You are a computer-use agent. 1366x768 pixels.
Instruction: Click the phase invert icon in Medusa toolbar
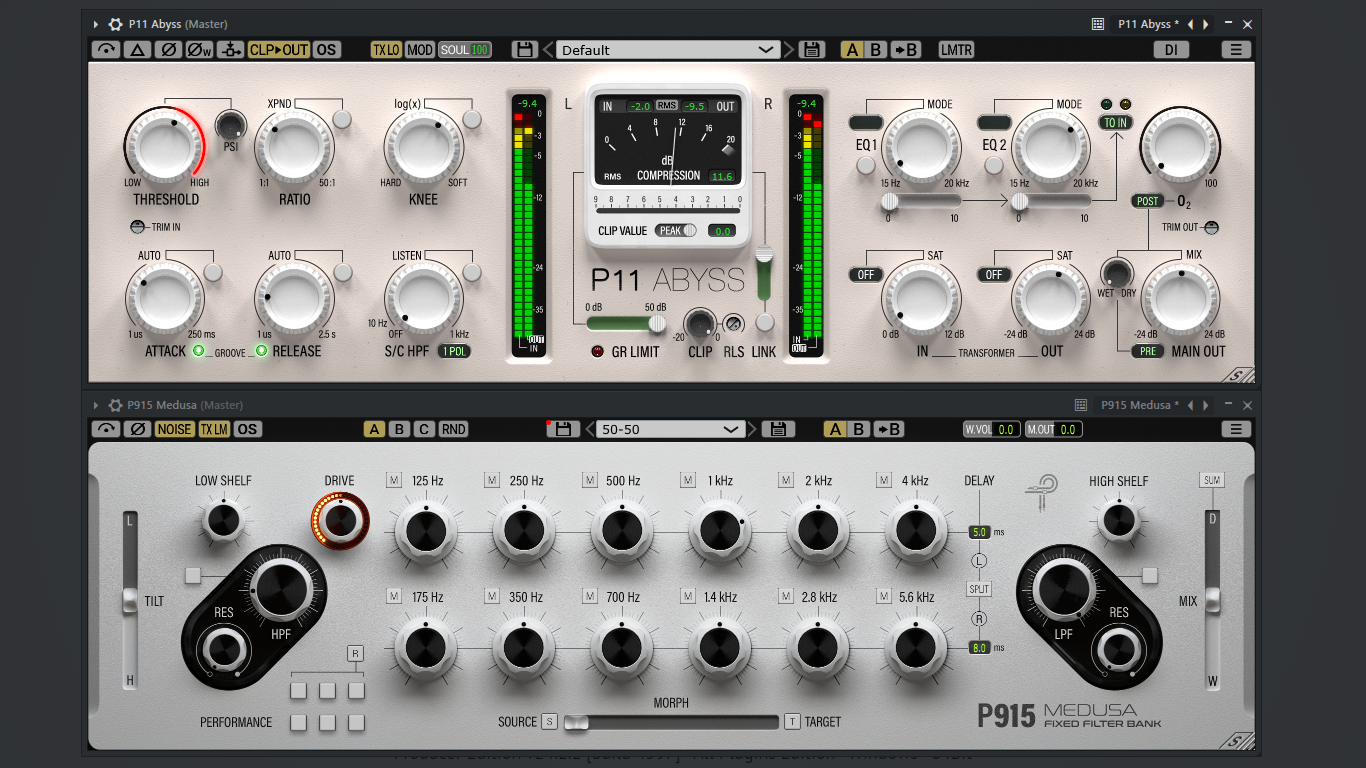click(138, 429)
